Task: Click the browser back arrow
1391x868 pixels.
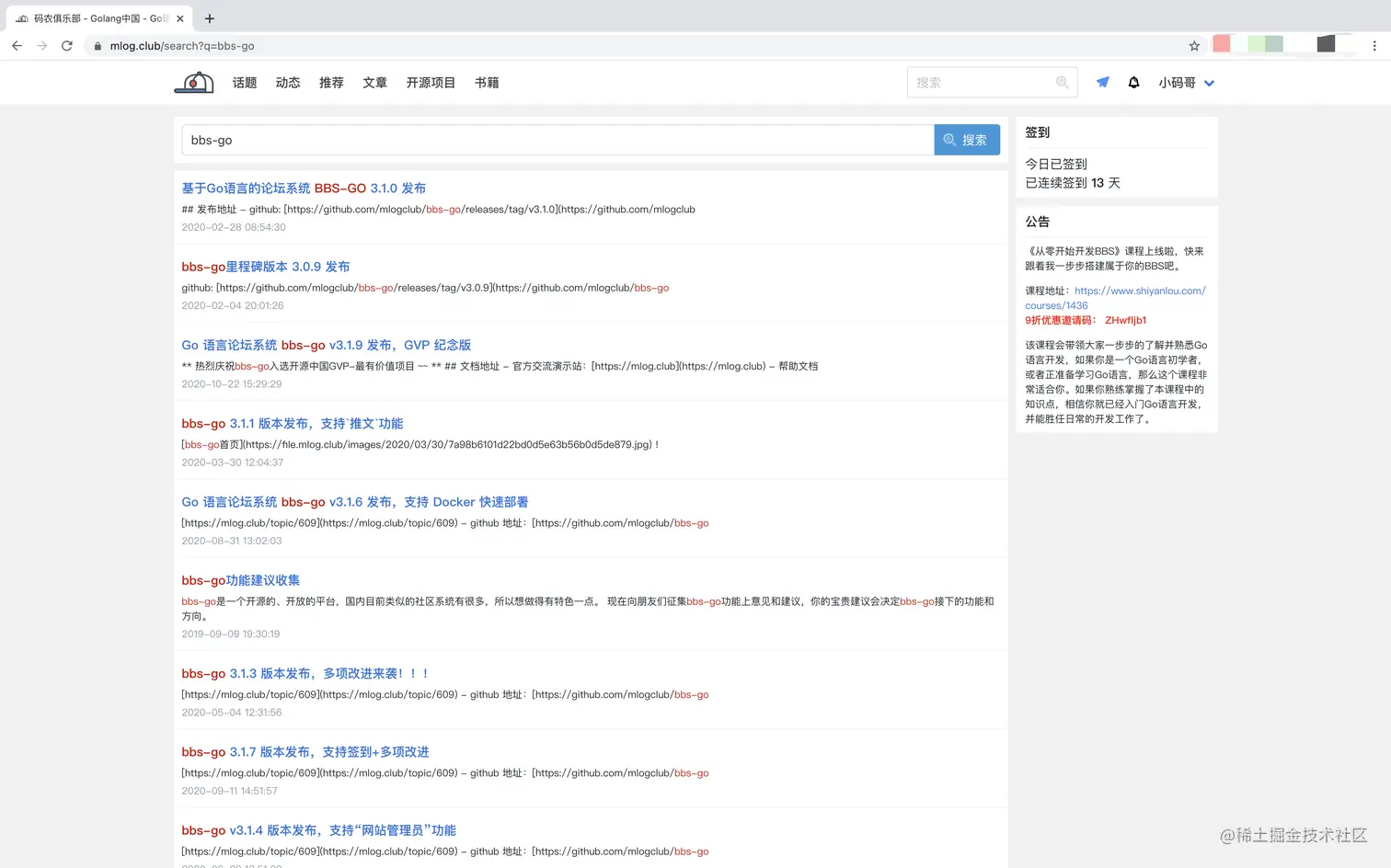Action: click(x=17, y=45)
